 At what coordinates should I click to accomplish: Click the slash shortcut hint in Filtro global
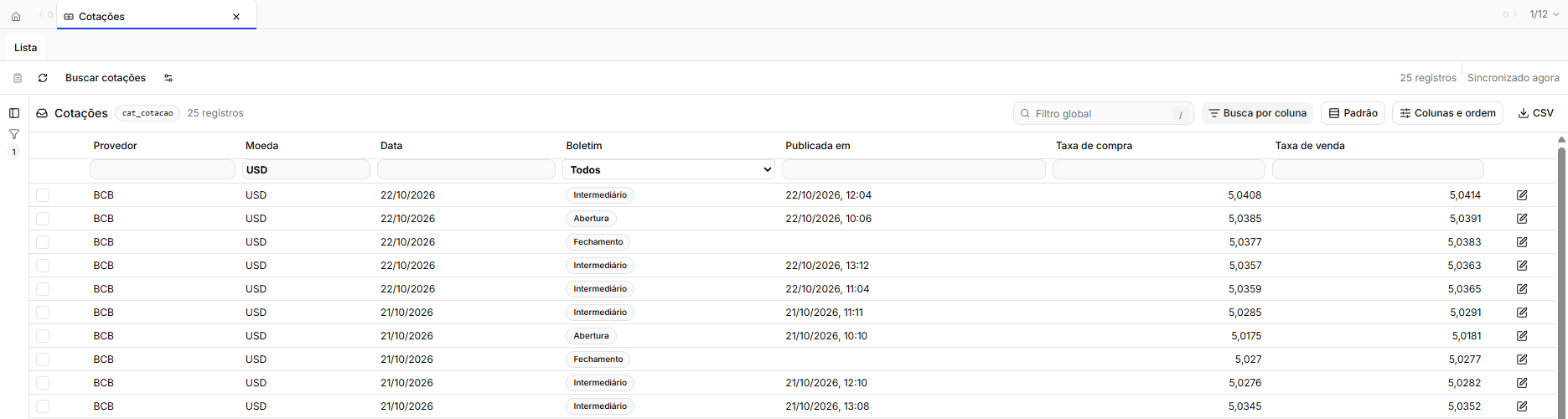pyautogui.click(x=1180, y=114)
